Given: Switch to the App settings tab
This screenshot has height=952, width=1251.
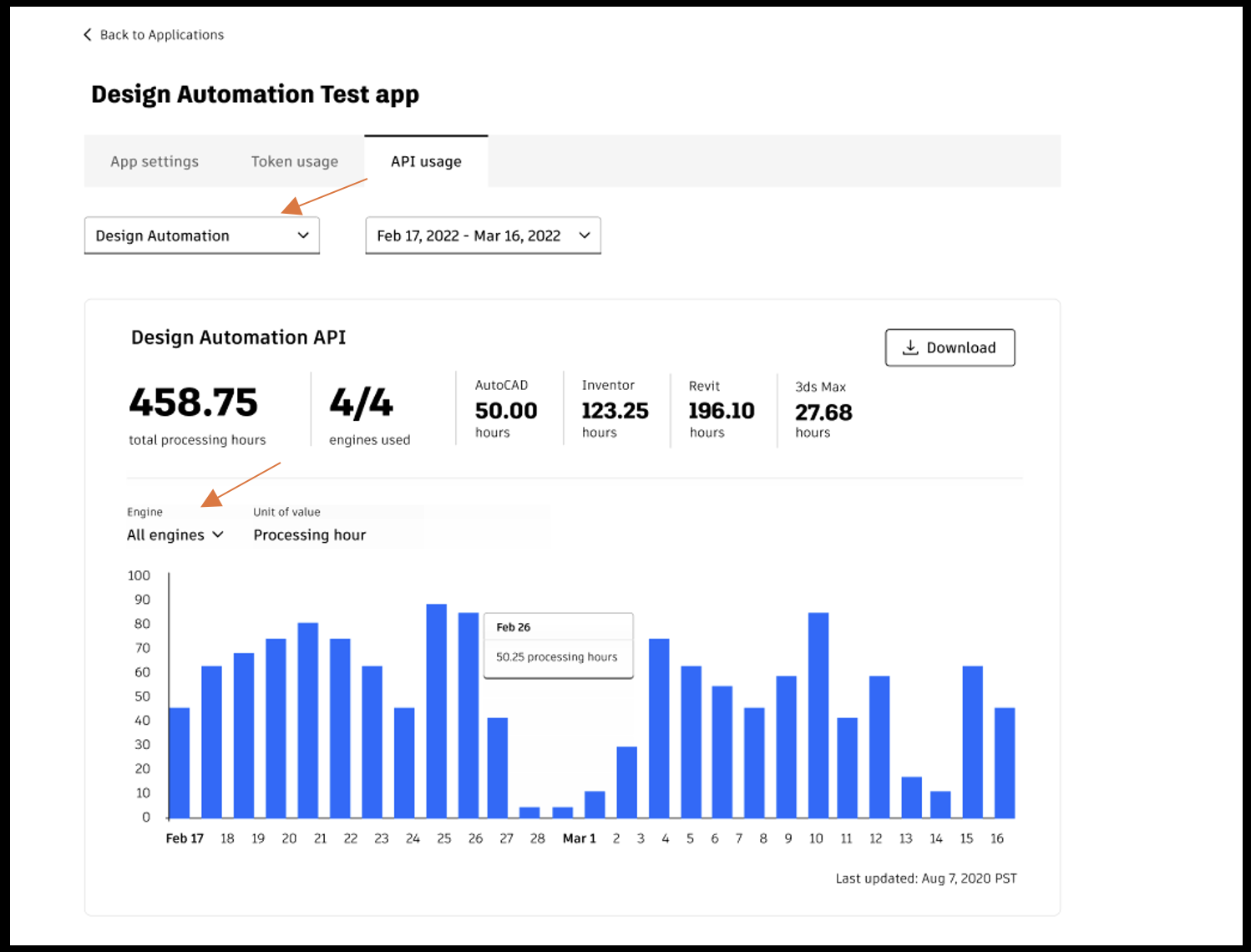Looking at the screenshot, I should (154, 160).
